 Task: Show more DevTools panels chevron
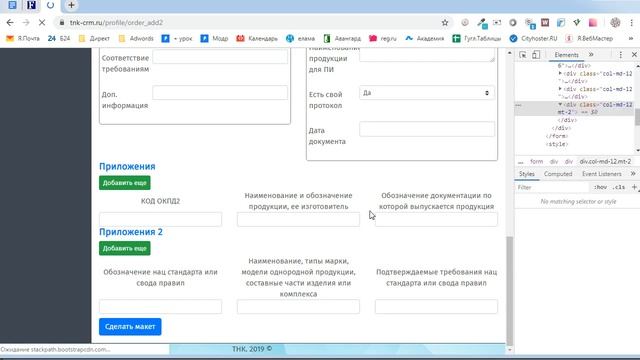[x=591, y=55]
